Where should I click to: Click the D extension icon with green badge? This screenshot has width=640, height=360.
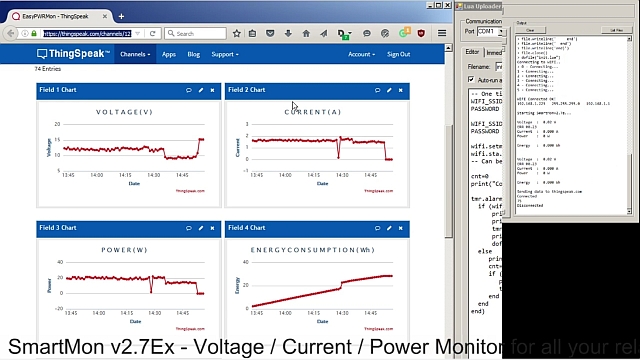coord(344,34)
